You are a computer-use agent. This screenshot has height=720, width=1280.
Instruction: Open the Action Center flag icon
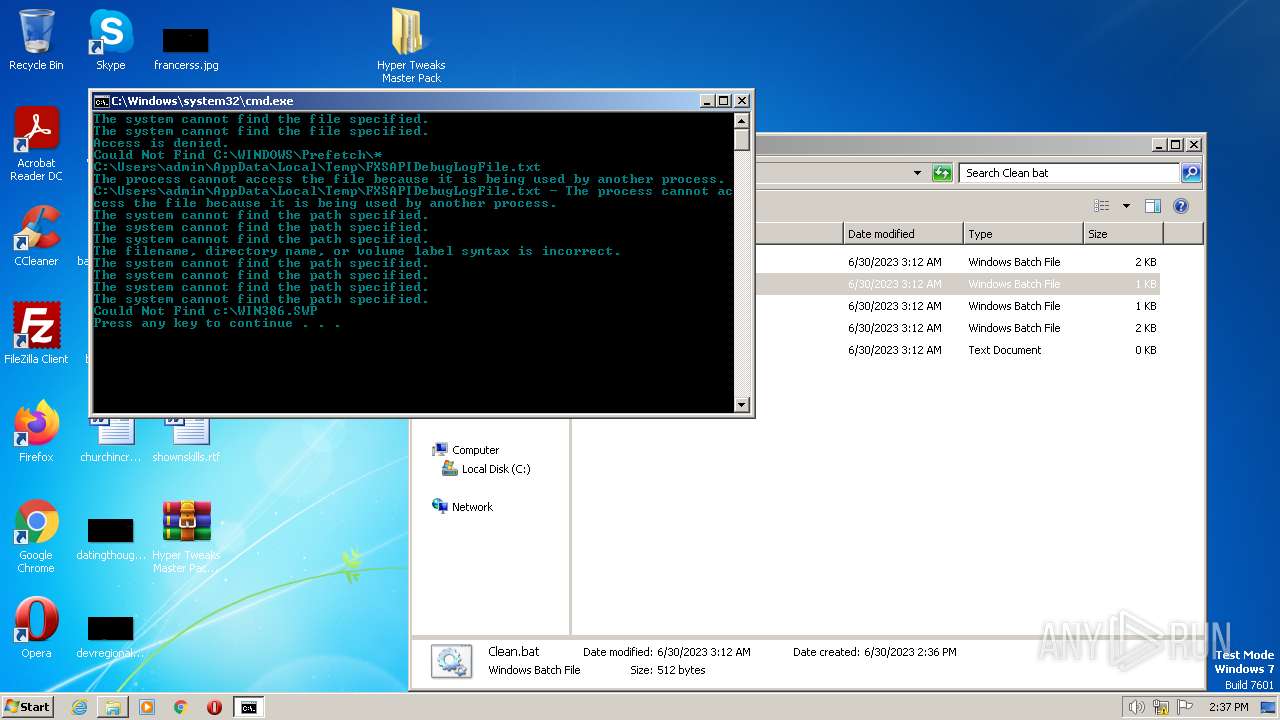(x=1185, y=707)
